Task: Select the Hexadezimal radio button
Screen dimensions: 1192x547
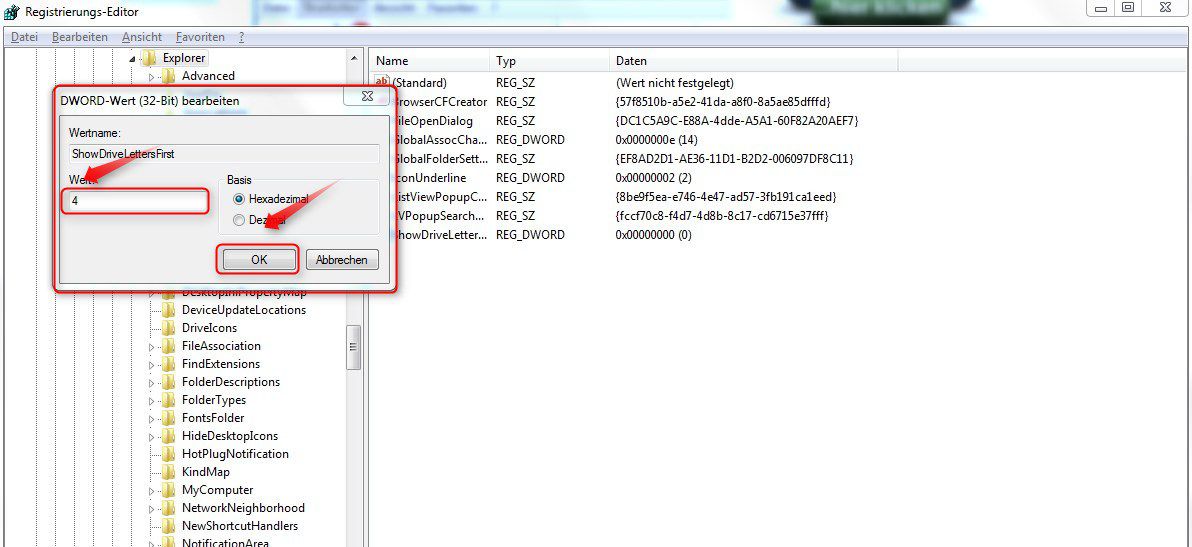Action: coord(239,199)
